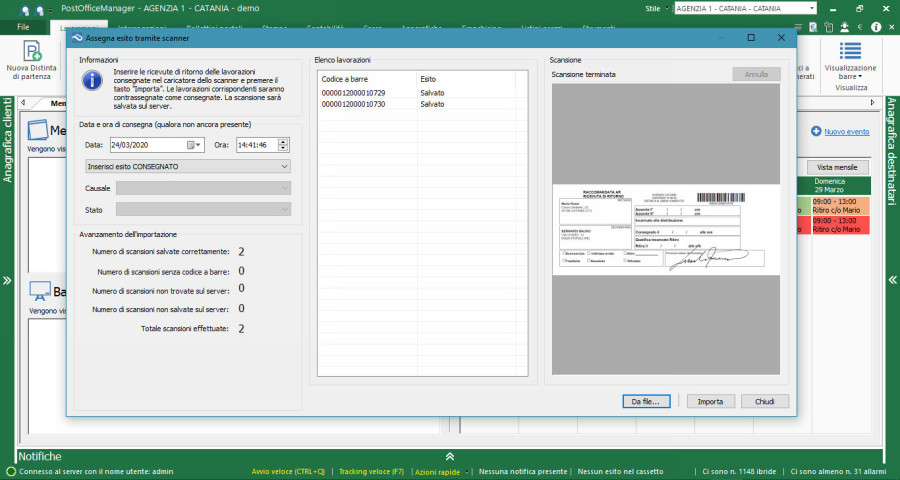The height and width of the screenshot is (480, 900).
Task: Click the support operator icon in top-right toolbar
Action: pos(844,27)
